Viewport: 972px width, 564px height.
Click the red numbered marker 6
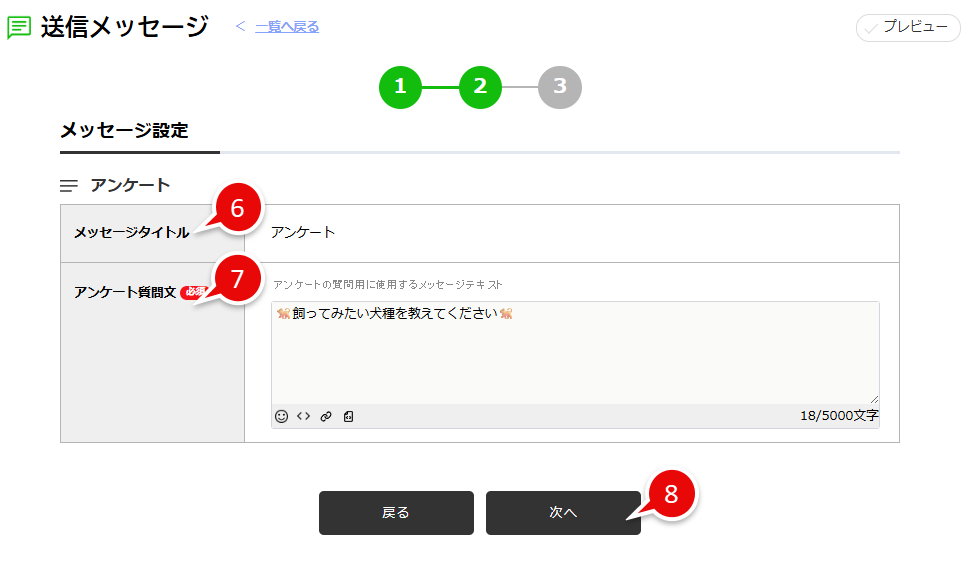click(237, 208)
